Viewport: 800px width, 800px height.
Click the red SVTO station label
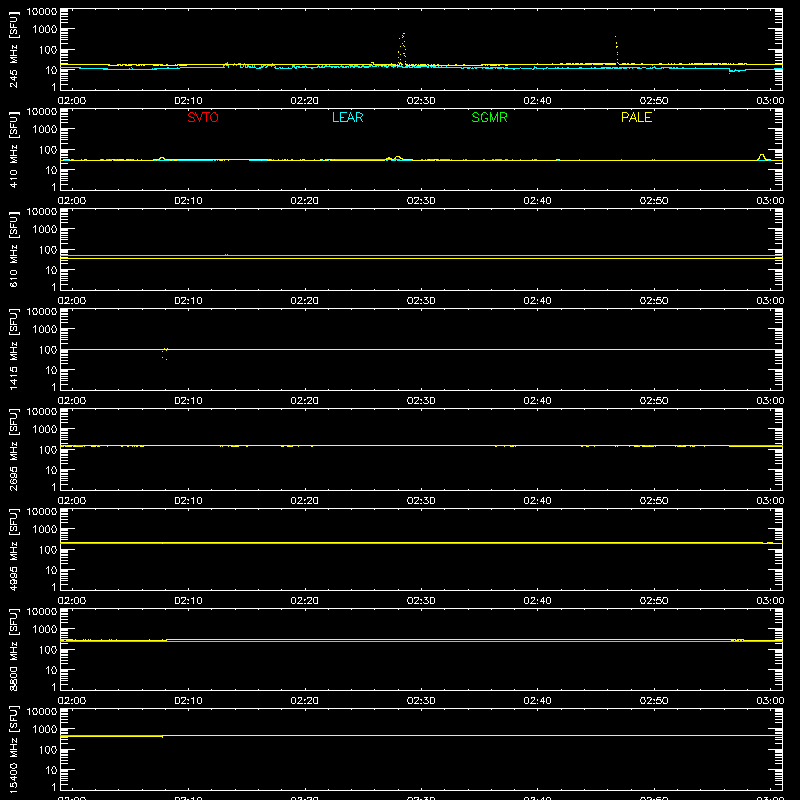(203, 117)
